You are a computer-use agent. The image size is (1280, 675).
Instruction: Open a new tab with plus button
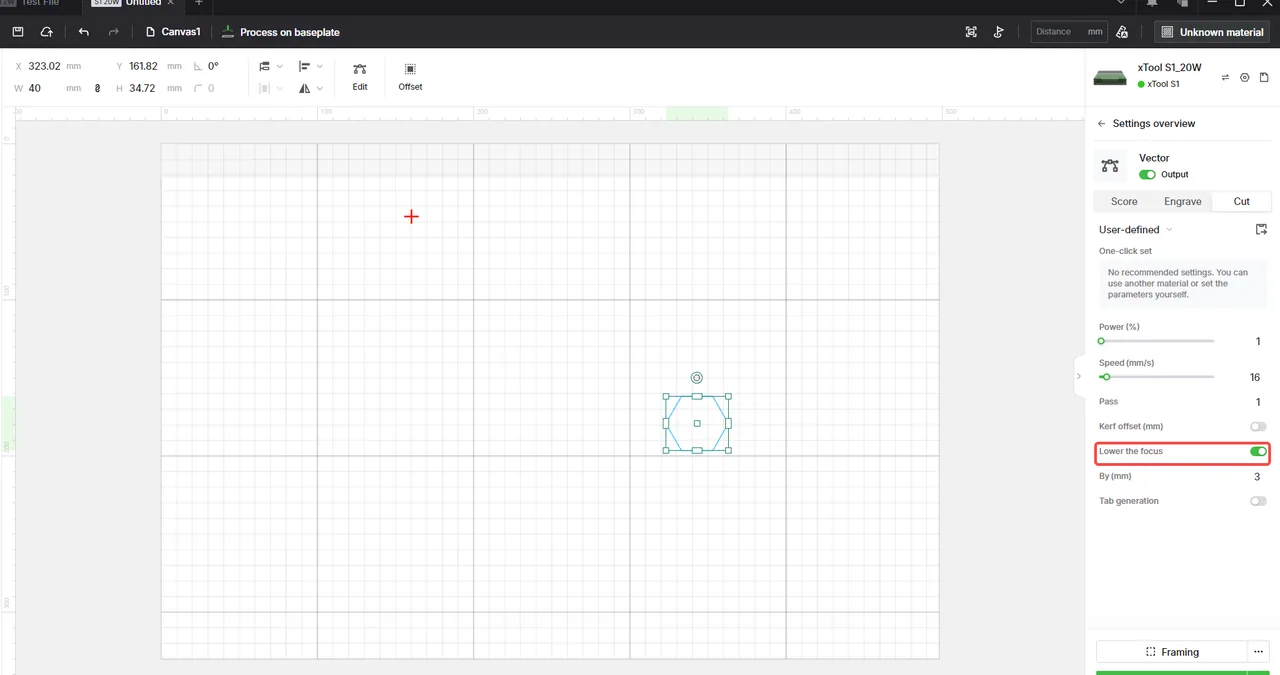coord(198,3)
